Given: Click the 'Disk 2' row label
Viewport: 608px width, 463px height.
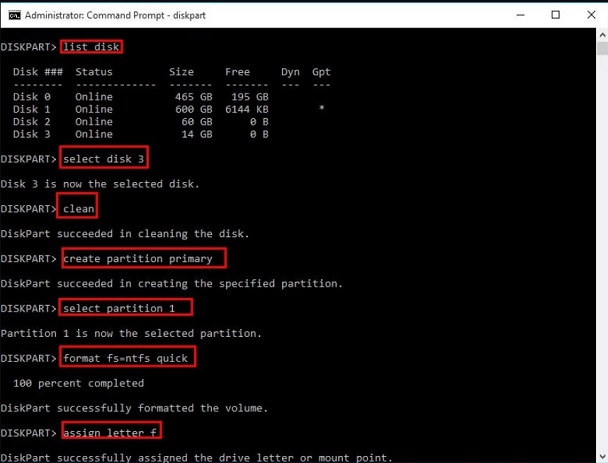Looking at the screenshot, I should pos(31,121).
